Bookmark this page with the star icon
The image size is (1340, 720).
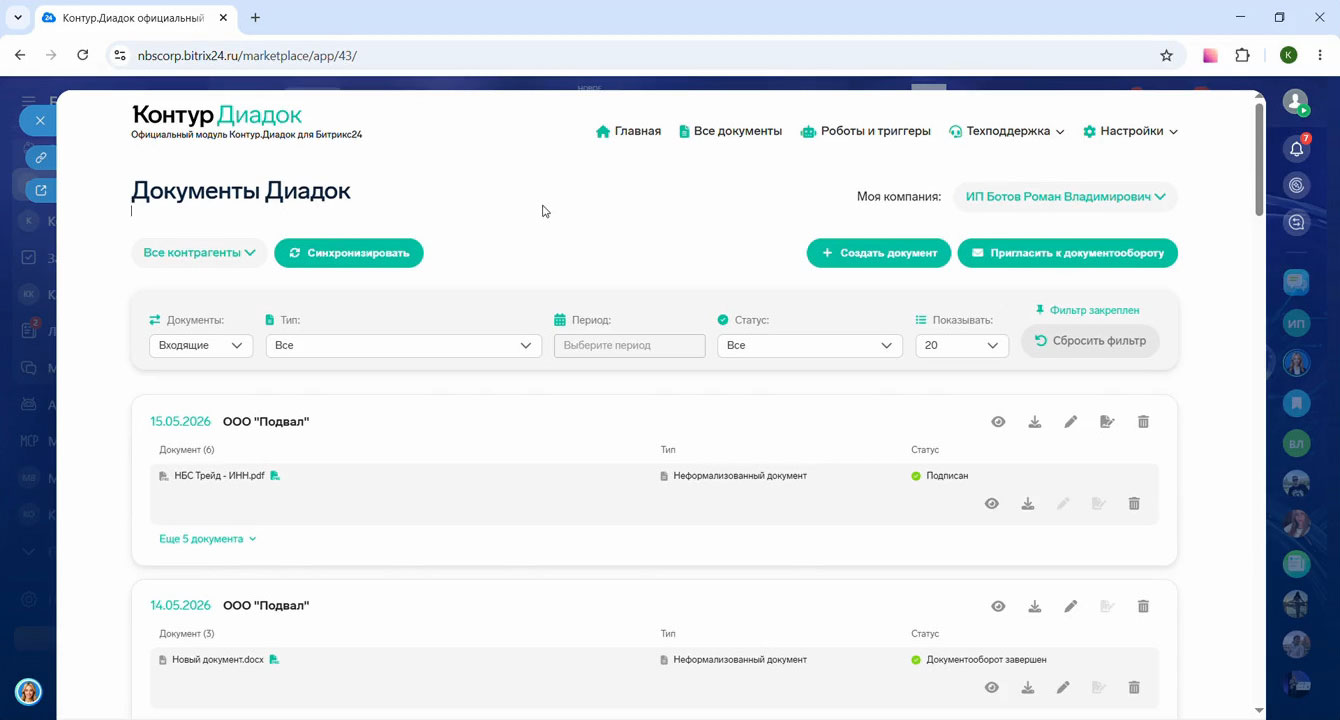coord(1166,56)
